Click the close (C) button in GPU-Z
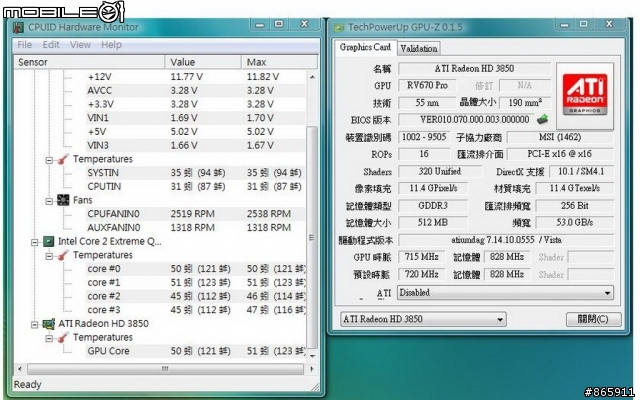 [x=593, y=319]
